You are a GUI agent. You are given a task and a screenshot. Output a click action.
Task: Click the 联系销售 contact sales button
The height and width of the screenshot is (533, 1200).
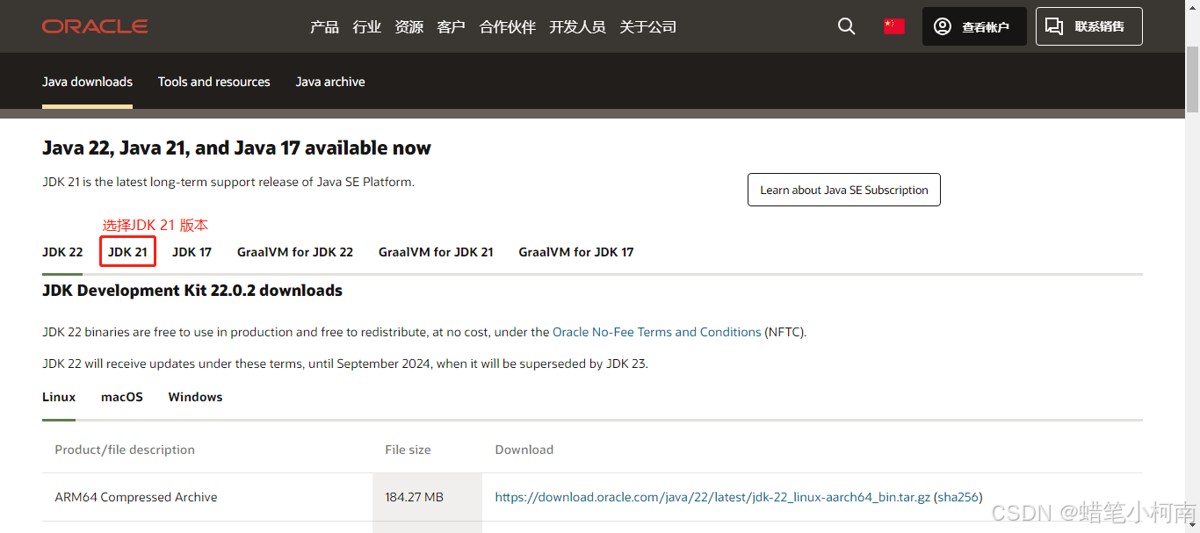click(x=1089, y=27)
